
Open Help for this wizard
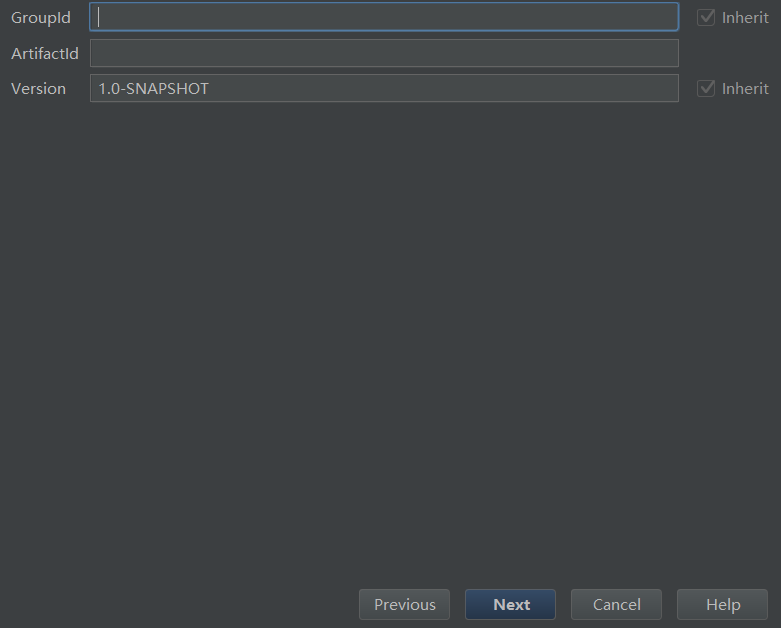pos(722,604)
